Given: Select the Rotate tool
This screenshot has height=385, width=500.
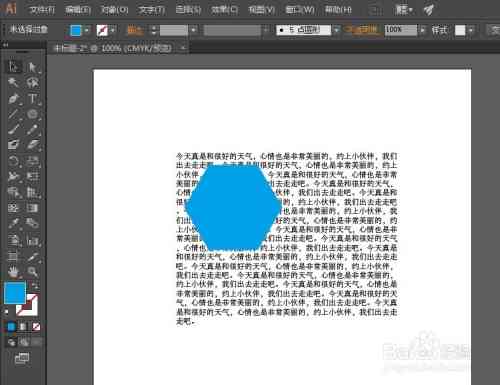Looking at the screenshot, I should click(x=13, y=161).
